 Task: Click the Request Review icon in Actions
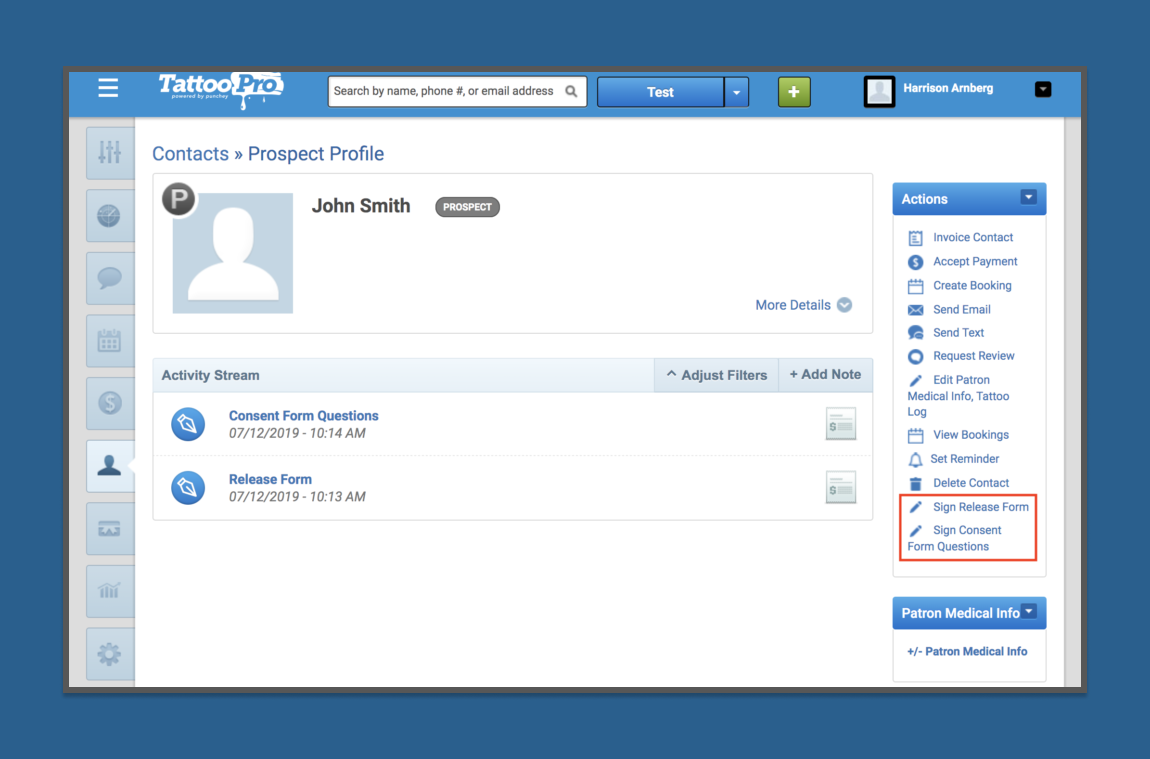pyautogui.click(x=916, y=356)
